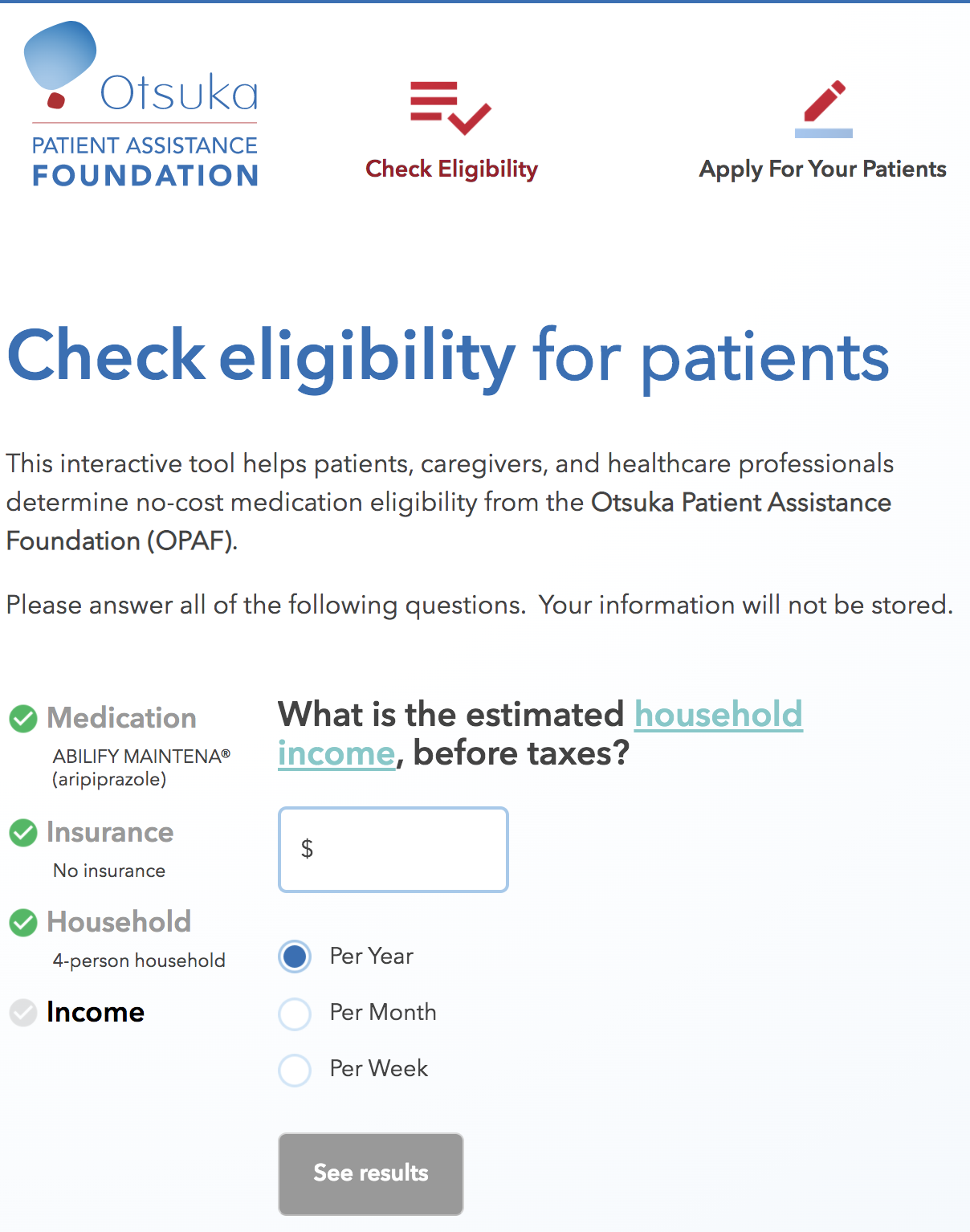
Task: Open the Check Eligibility menu item
Action: tap(451, 169)
